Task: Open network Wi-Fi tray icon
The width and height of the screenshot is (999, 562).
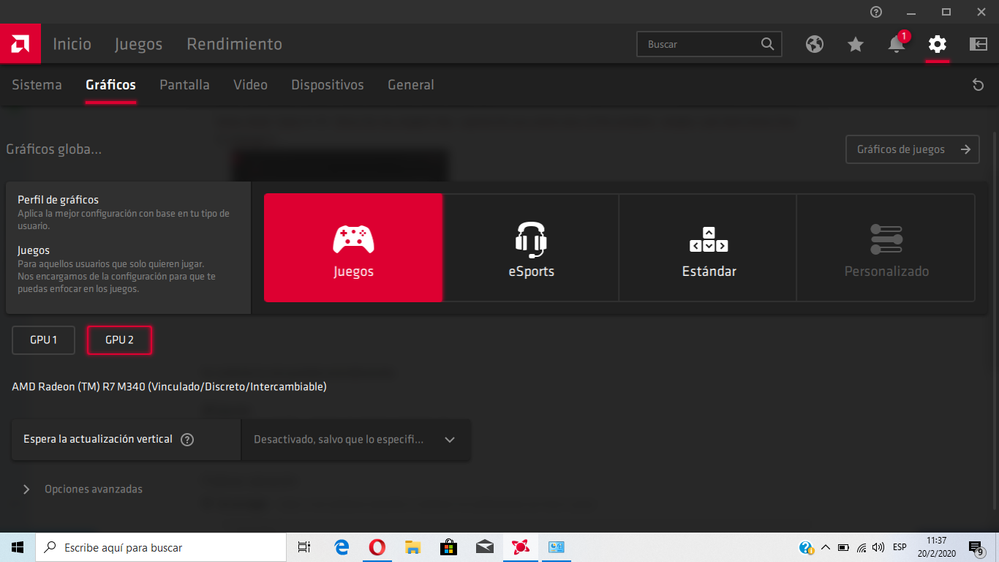Action: [861, 547]
